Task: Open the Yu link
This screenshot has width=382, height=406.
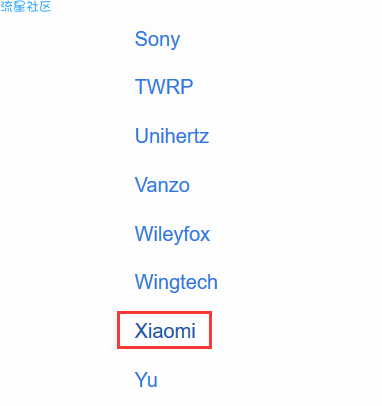Action: [x=146, y=380]
